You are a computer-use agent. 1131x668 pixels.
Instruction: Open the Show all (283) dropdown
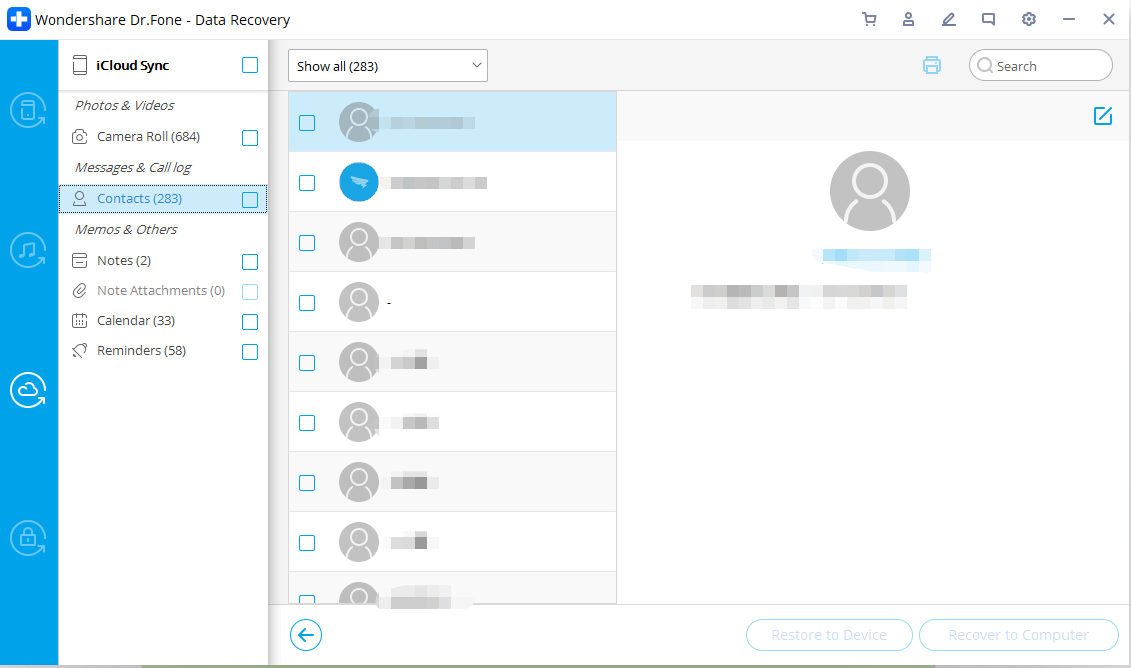(387, 66)
